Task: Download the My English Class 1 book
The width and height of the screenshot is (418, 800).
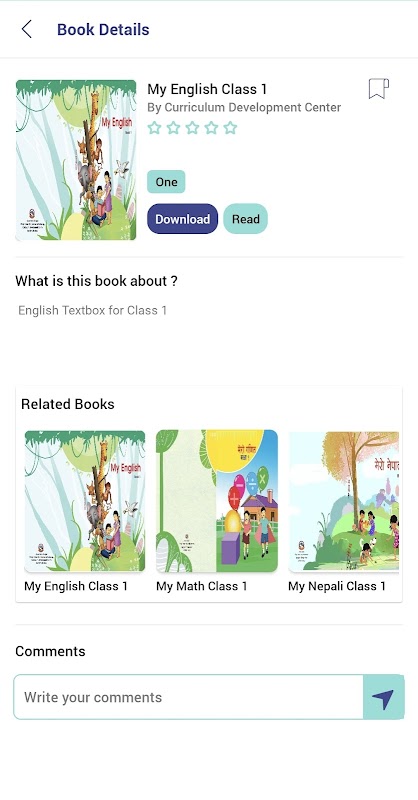Action: point(183,219)
